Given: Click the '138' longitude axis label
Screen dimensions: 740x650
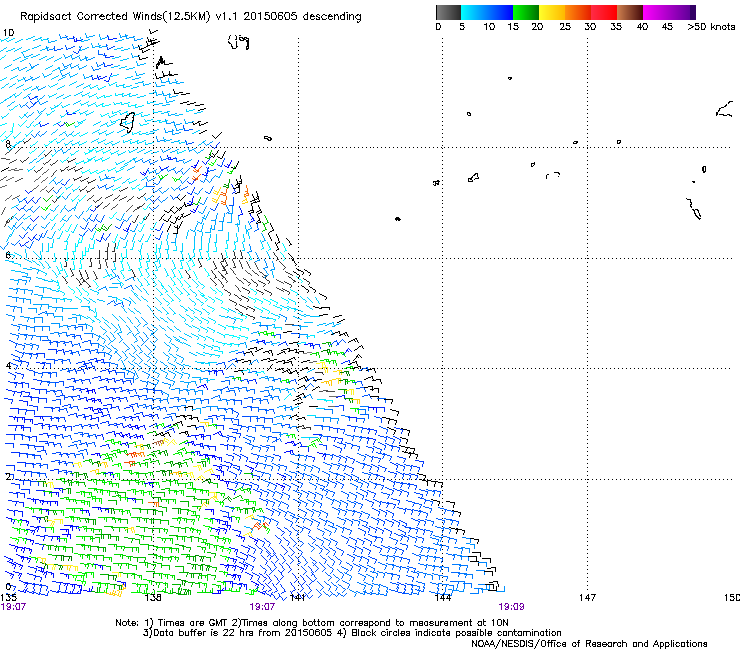Looking at the screenshot, I should coord(153,597).
